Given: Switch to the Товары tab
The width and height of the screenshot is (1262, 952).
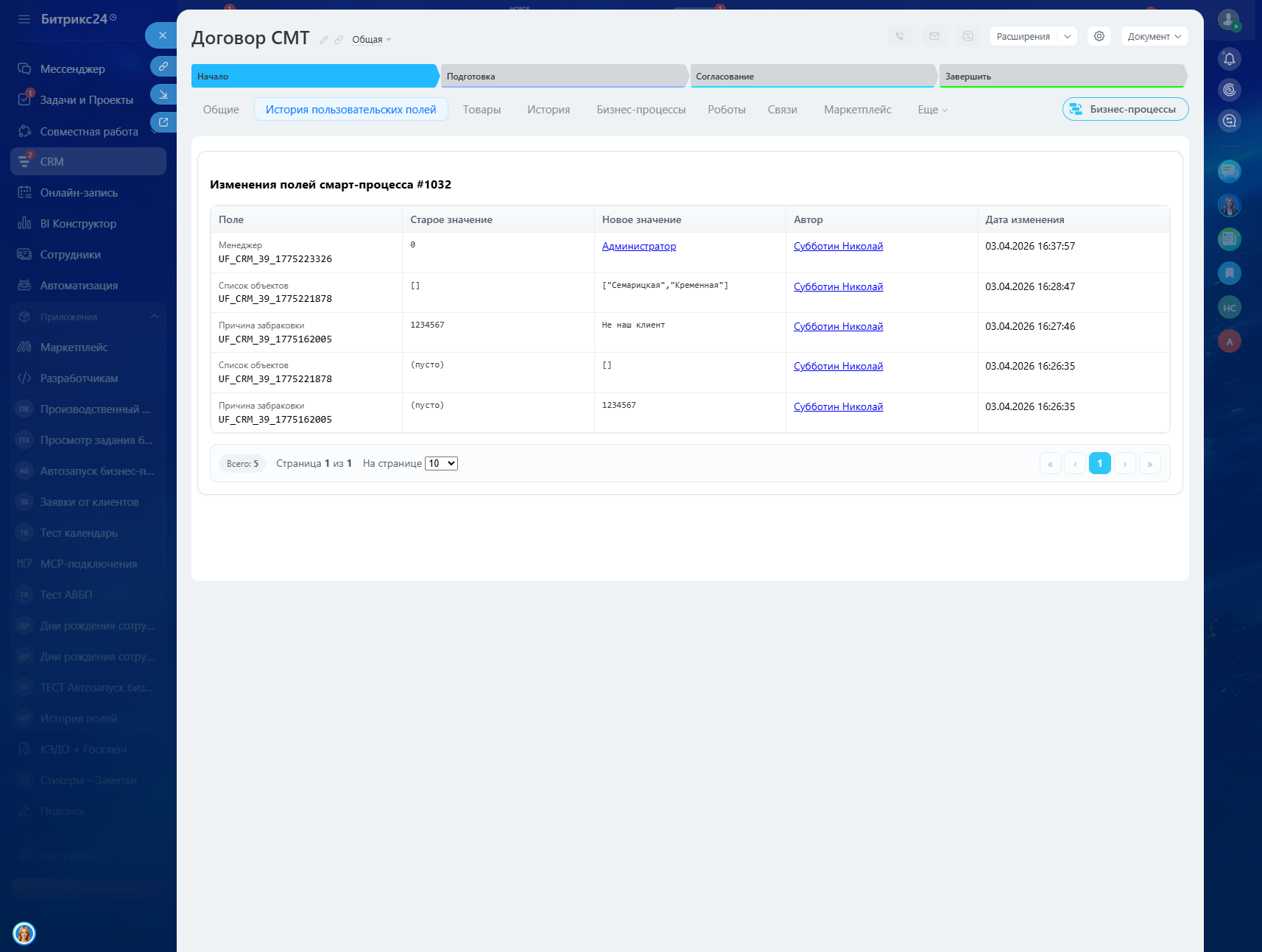Looking at the screenshot, I should [x=482, y=110].
